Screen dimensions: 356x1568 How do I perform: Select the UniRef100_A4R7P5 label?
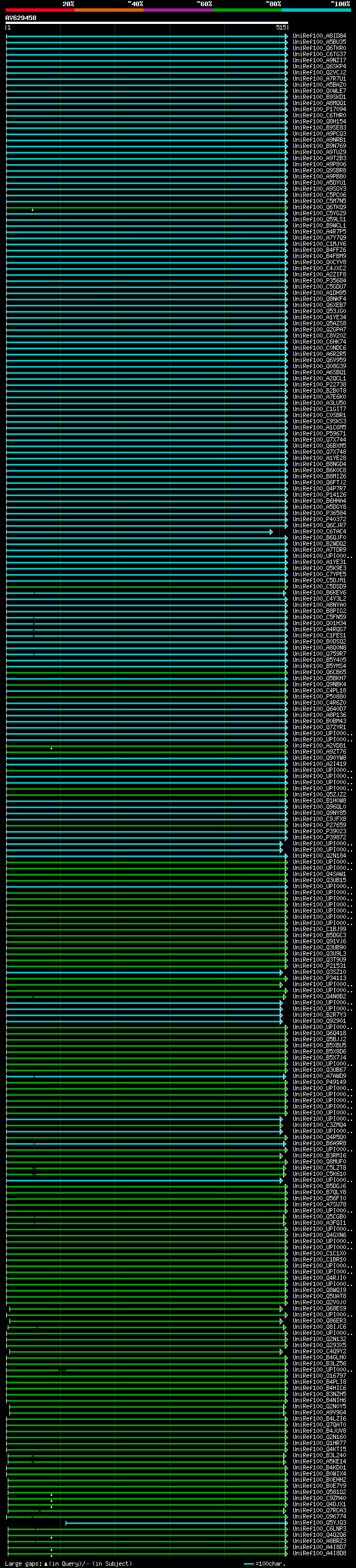pos(319,232)
